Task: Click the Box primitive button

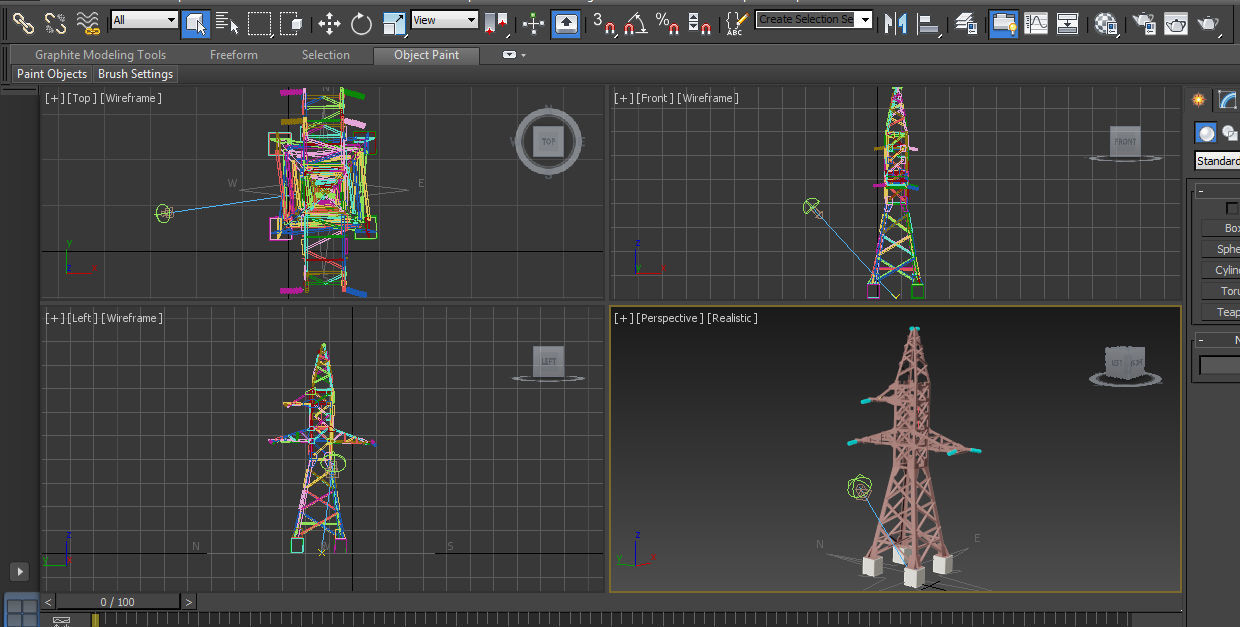Action: tap(1221, 228)
